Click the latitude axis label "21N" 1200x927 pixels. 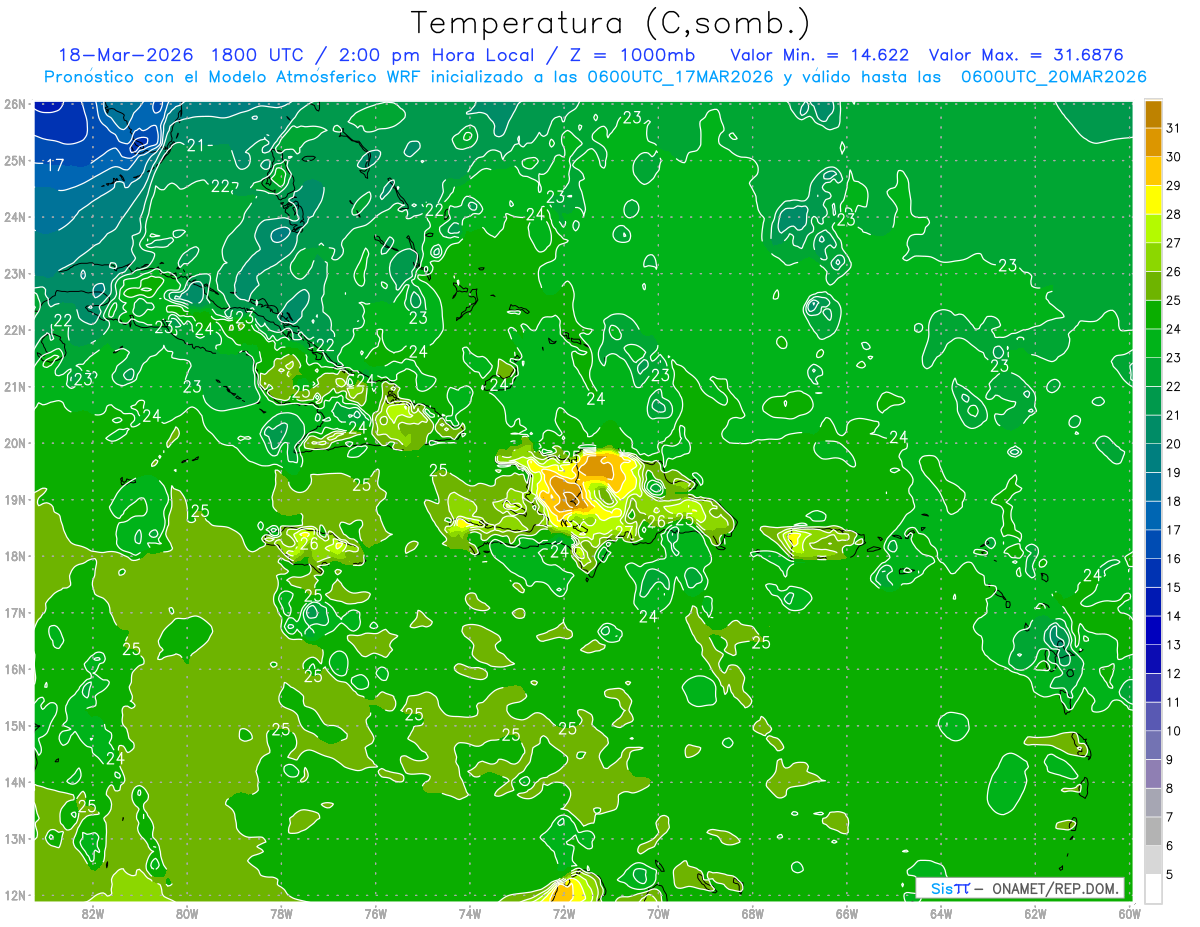coord(15,386)
